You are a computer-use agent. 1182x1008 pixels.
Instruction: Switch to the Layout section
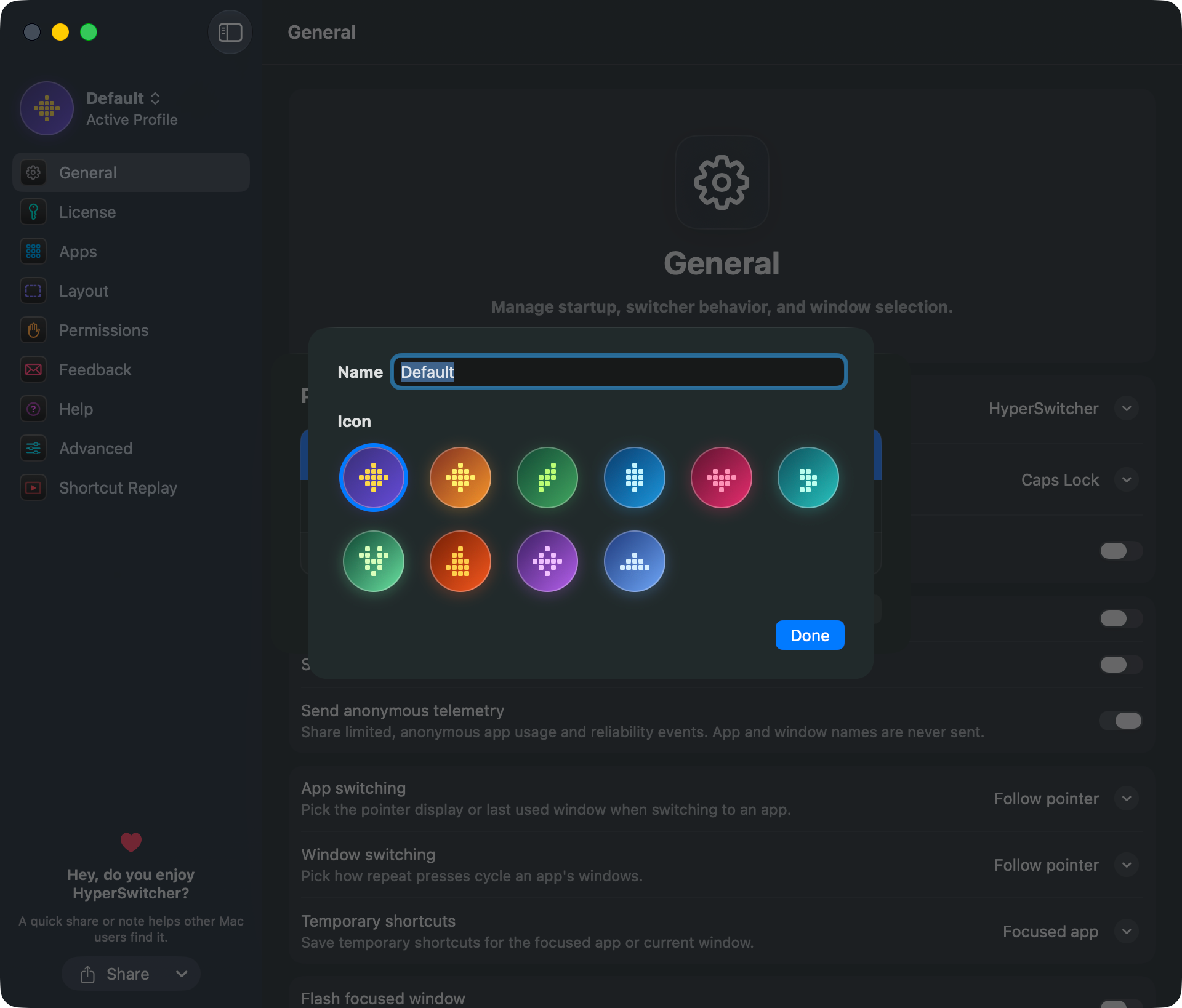pyautogui.click(x=131, y=291)
